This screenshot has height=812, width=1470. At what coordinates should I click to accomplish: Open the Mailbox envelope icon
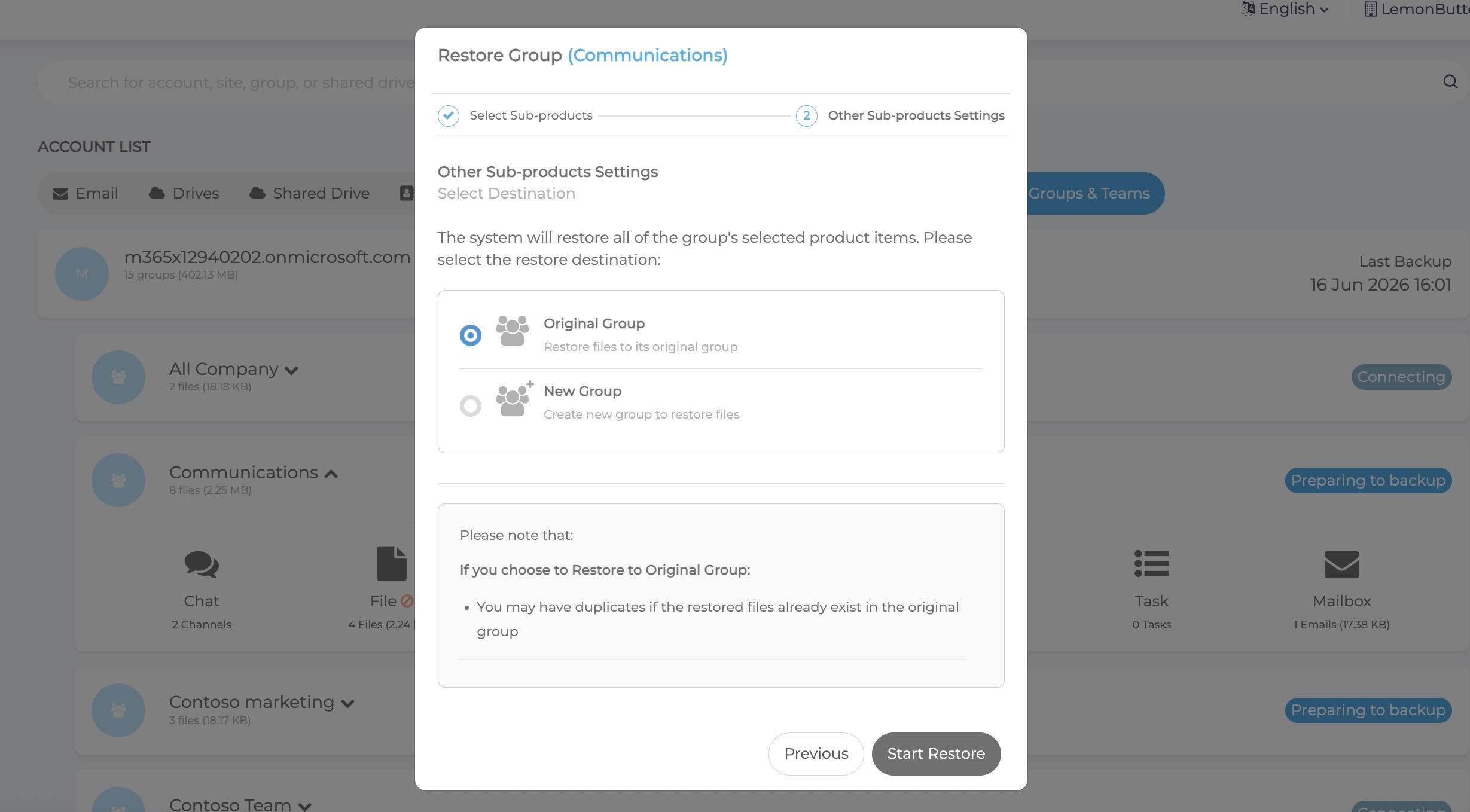coord(1341,564)
